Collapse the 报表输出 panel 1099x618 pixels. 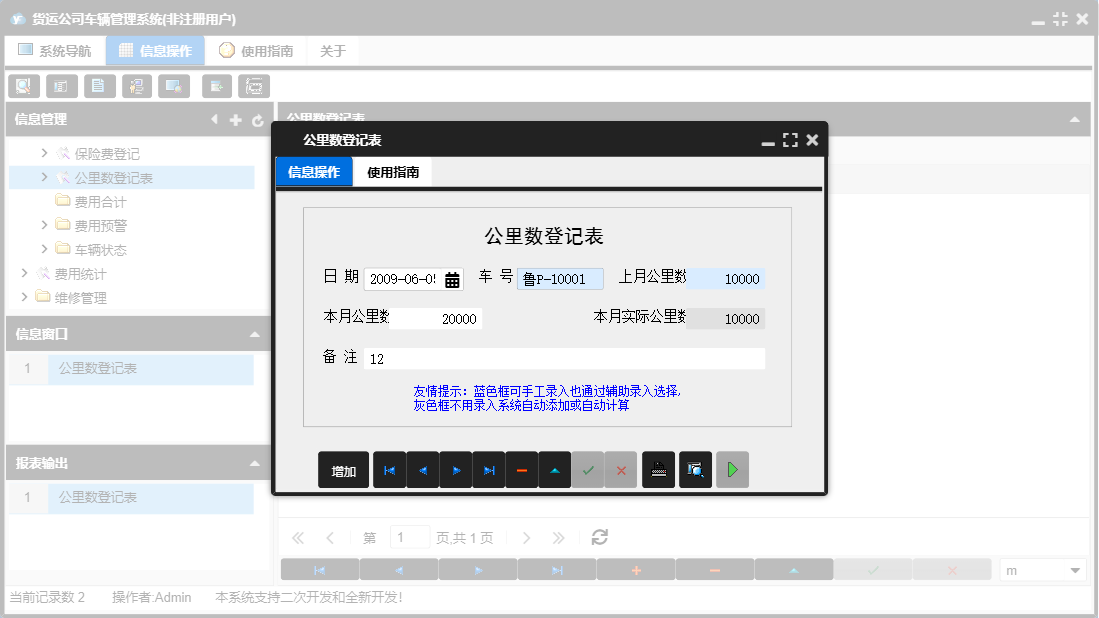point(255,462)
